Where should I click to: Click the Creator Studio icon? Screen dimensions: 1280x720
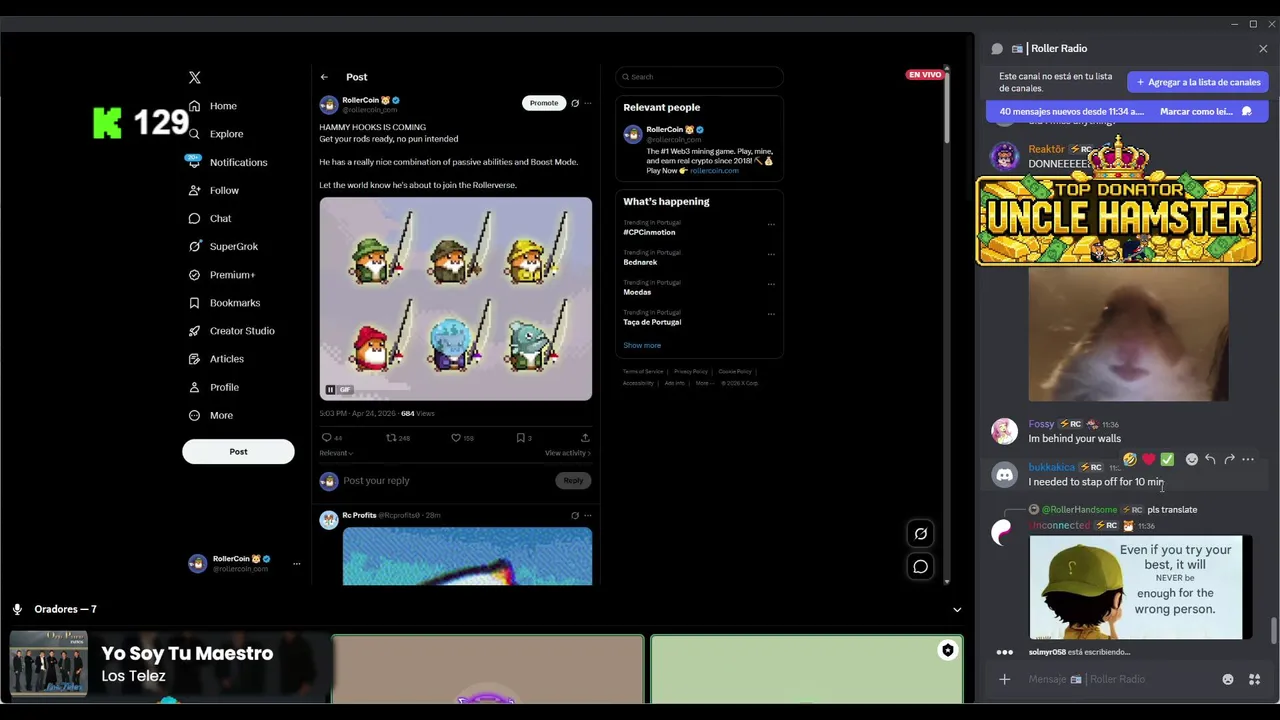click(x=194, y=331)
